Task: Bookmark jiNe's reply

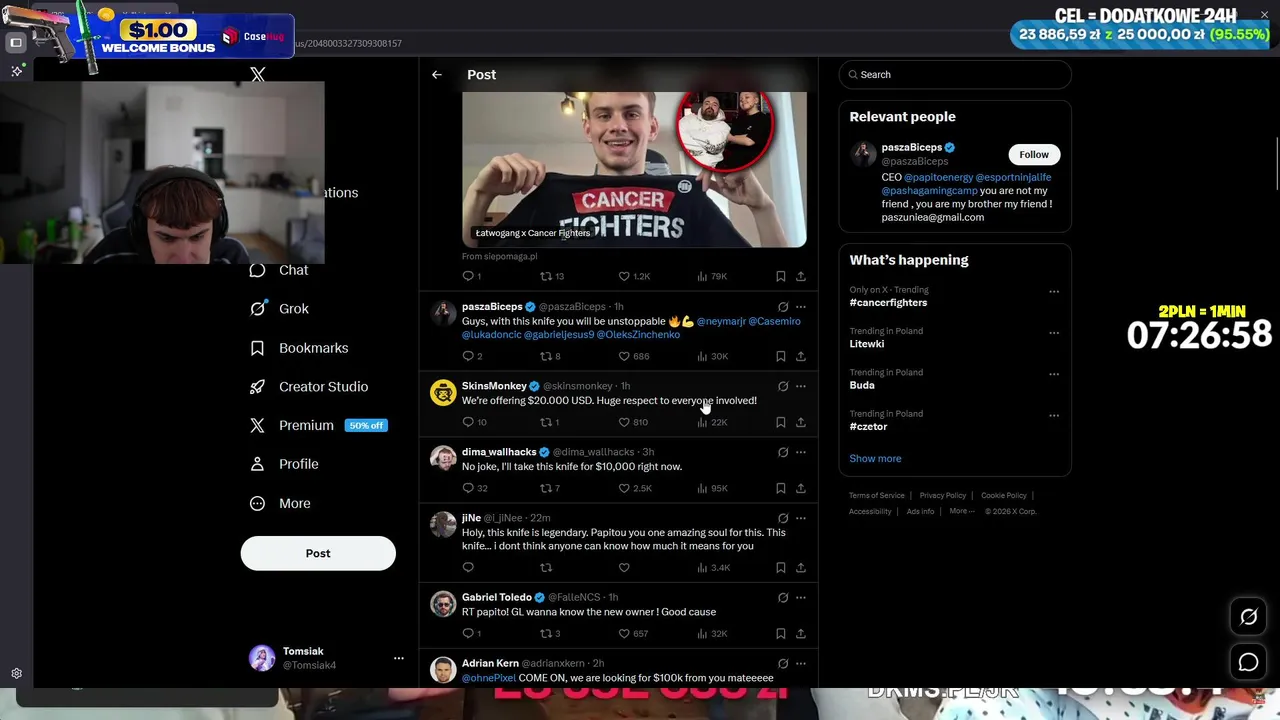Action: 781,568
